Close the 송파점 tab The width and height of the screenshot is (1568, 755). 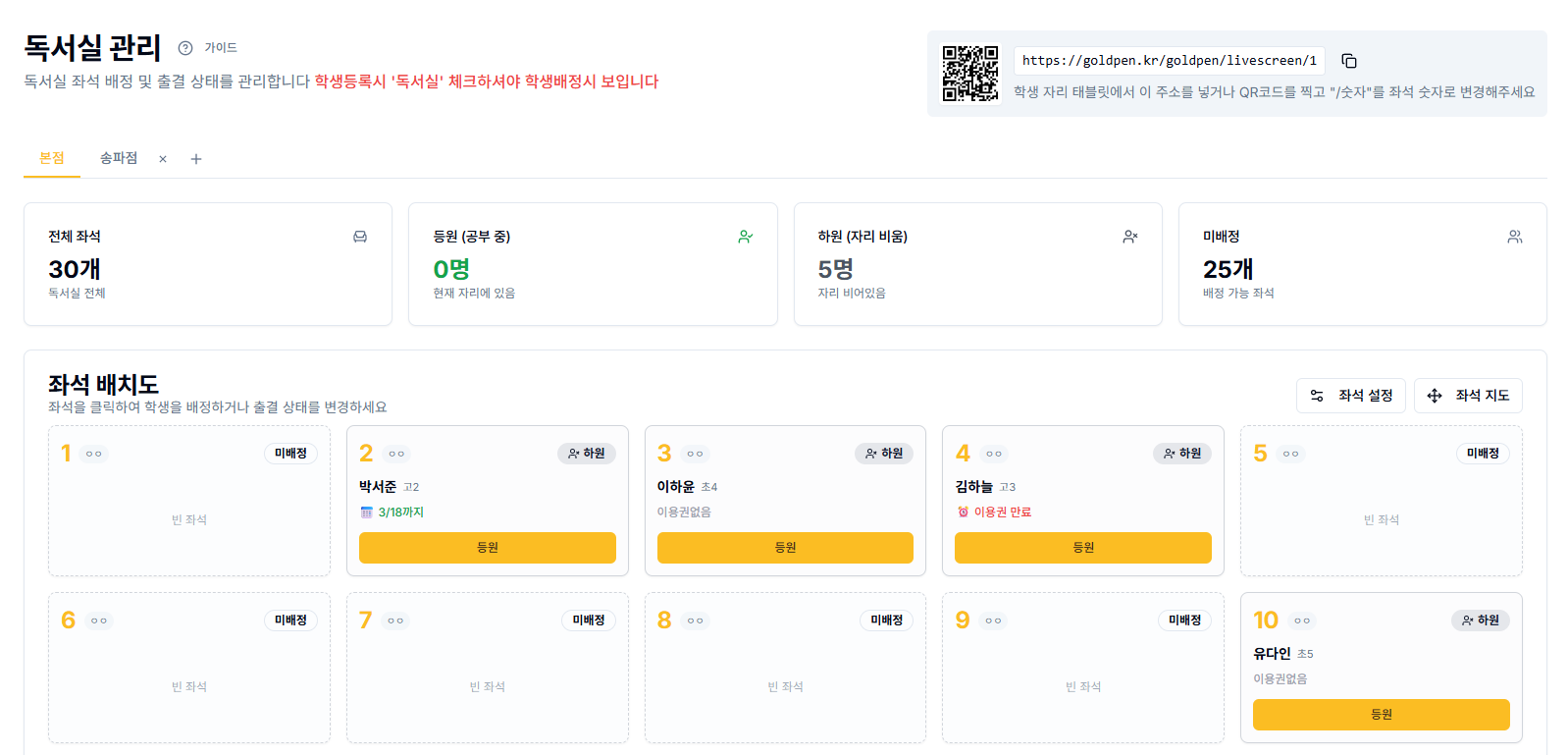click(x=163, y=159)
